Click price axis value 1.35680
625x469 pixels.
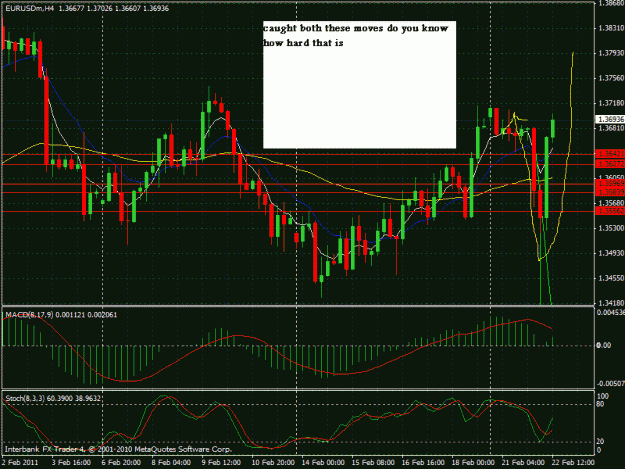[611, 203]
